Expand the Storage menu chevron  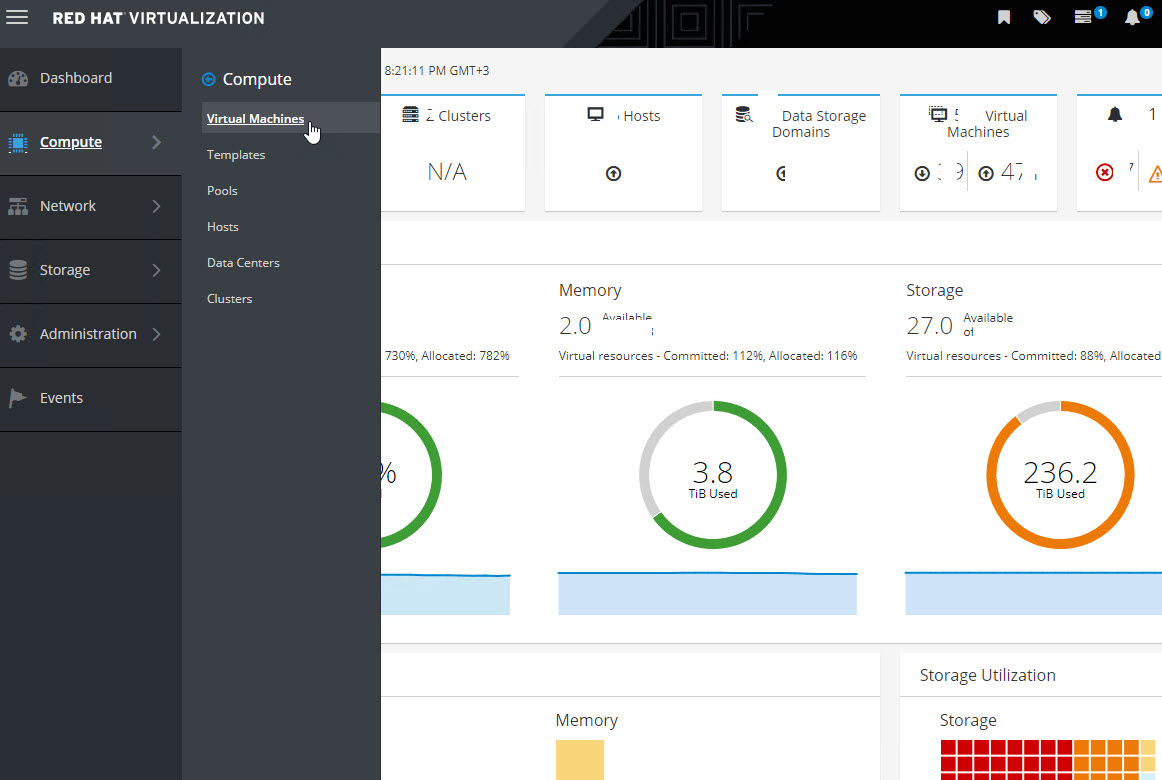click(156, 270)
